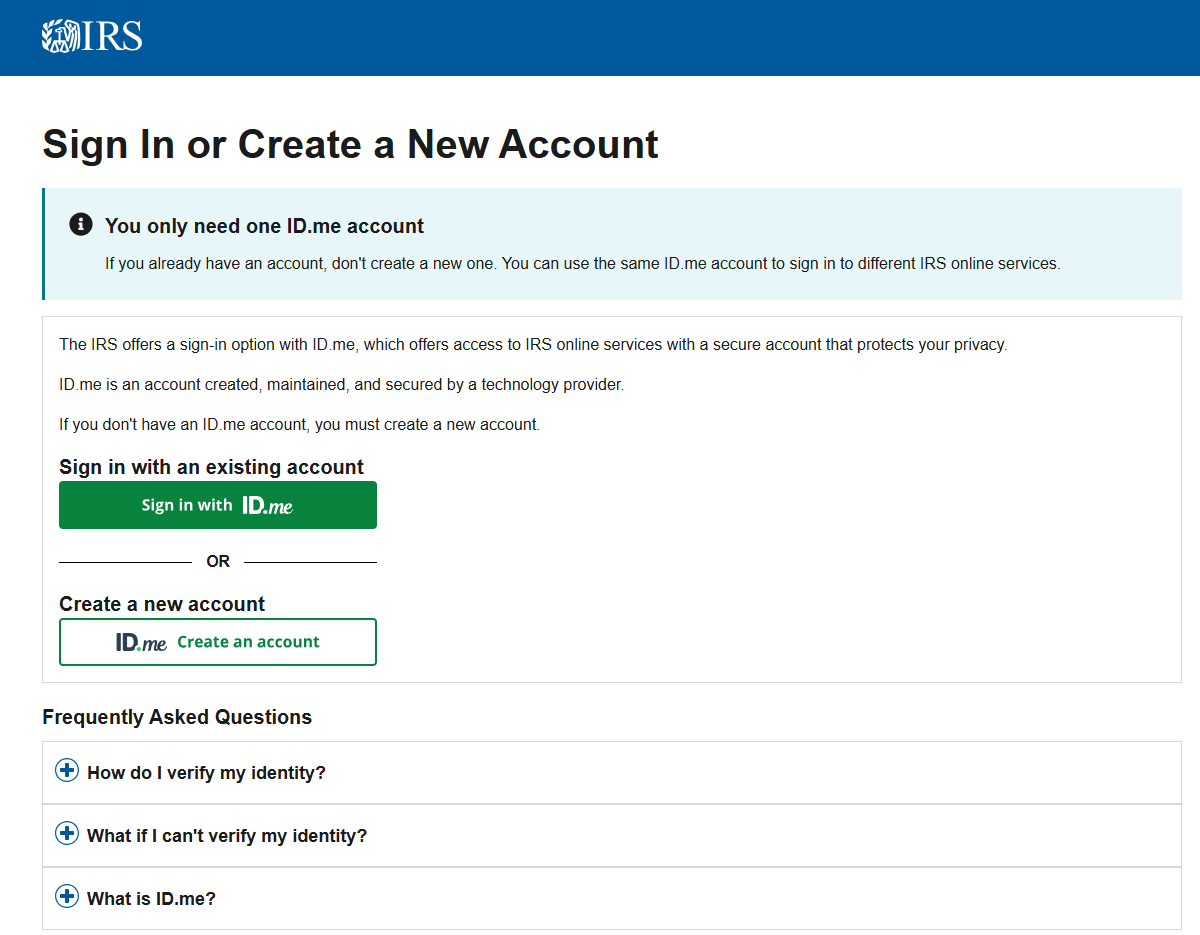The width and height of the screenshot is (1200, 935).
Task: Click the paragraph starting 'ID.me is an account created'
Action: coord(341,384)
